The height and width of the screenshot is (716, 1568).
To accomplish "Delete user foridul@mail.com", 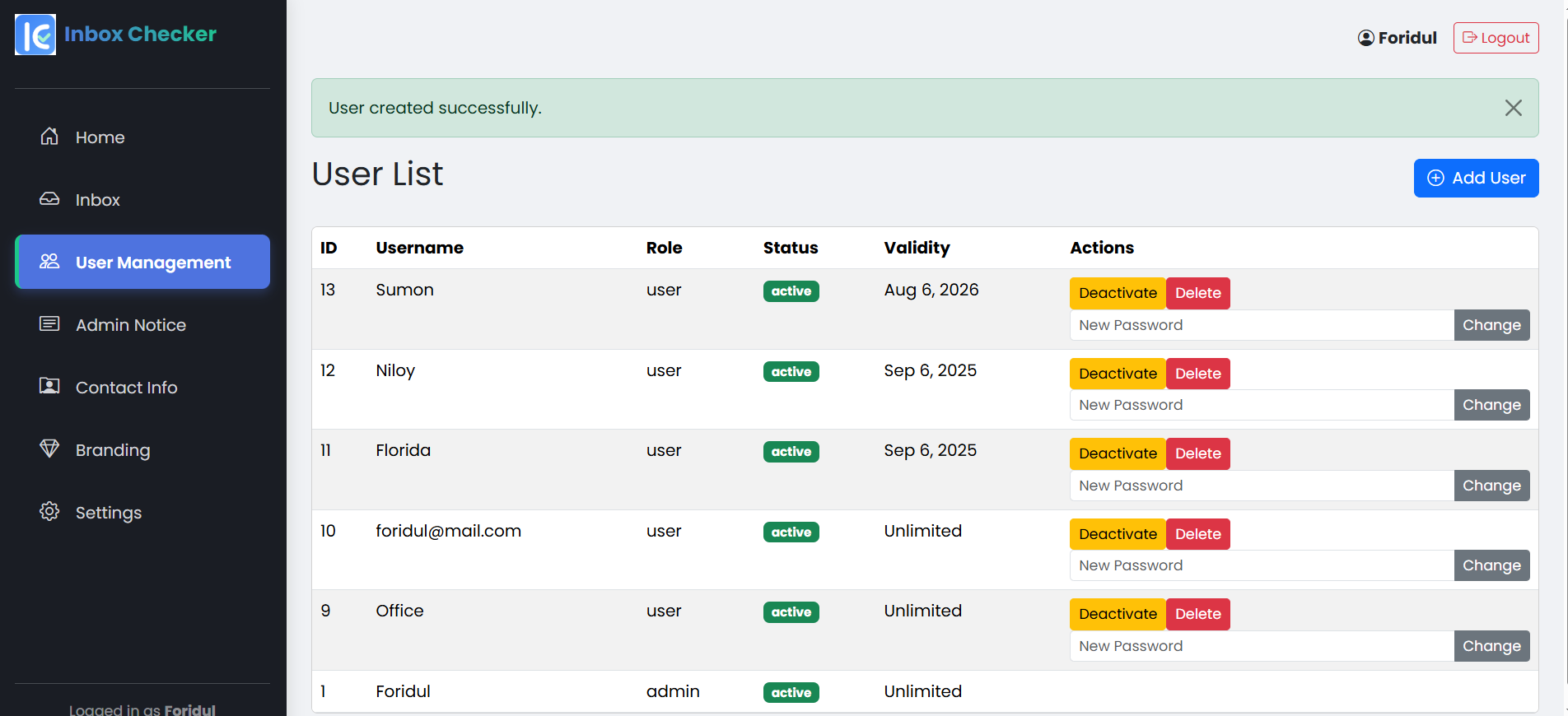I will coord(1198,534).
